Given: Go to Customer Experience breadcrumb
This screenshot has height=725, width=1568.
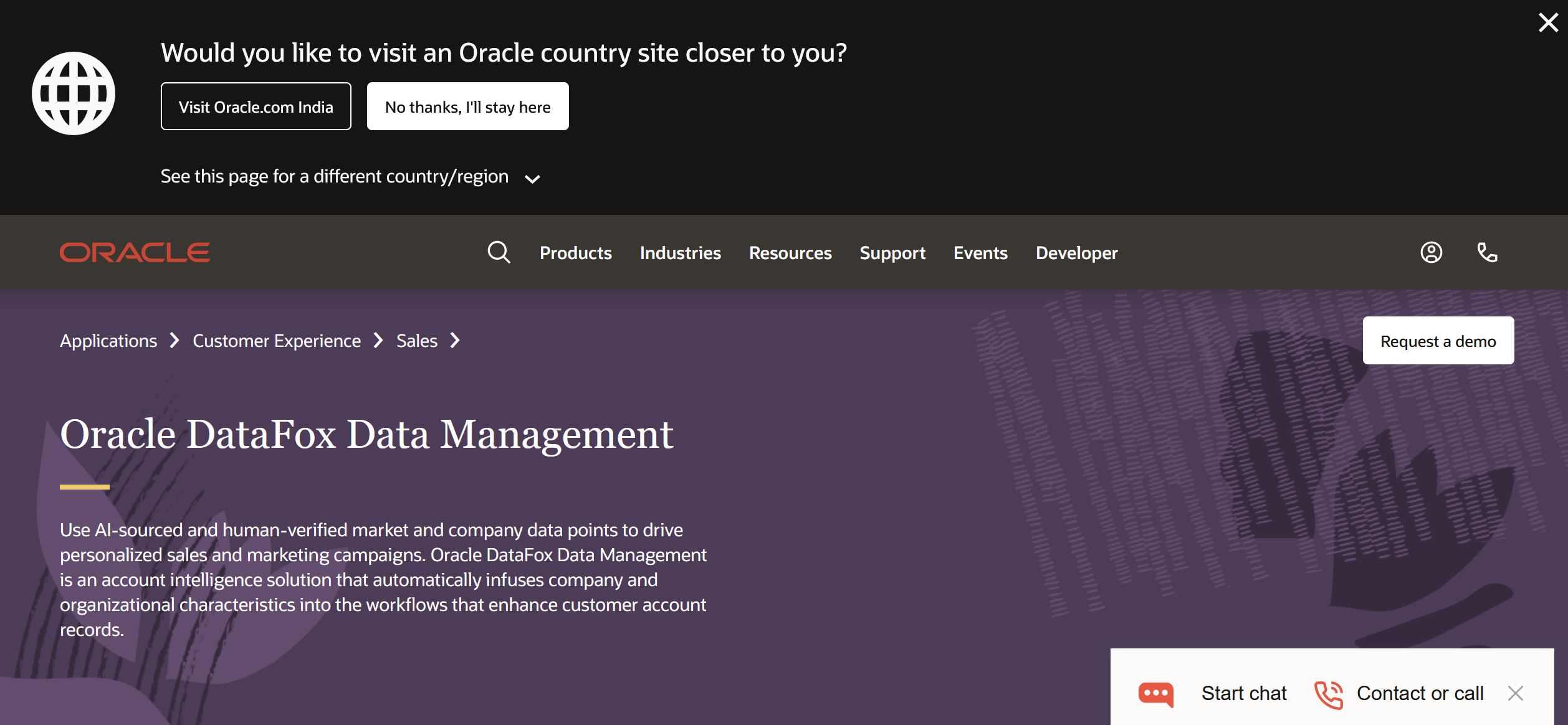Looking at the screenshot, I should [277, 341].
